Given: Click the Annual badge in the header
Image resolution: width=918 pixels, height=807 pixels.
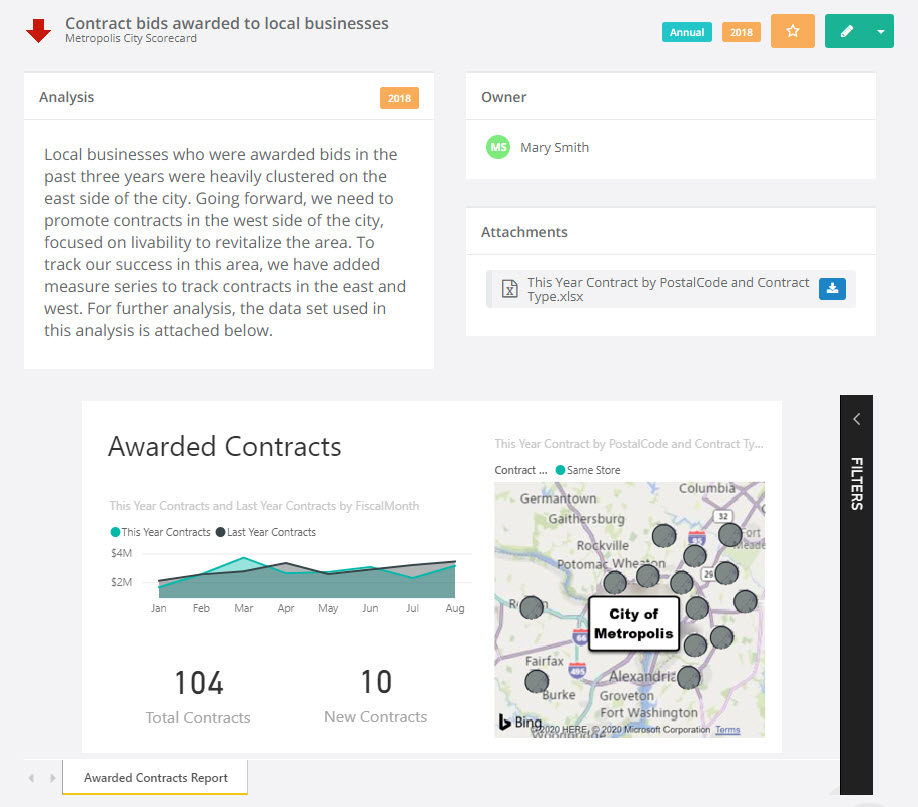Looking at the screenshot, I should (687, 31).
